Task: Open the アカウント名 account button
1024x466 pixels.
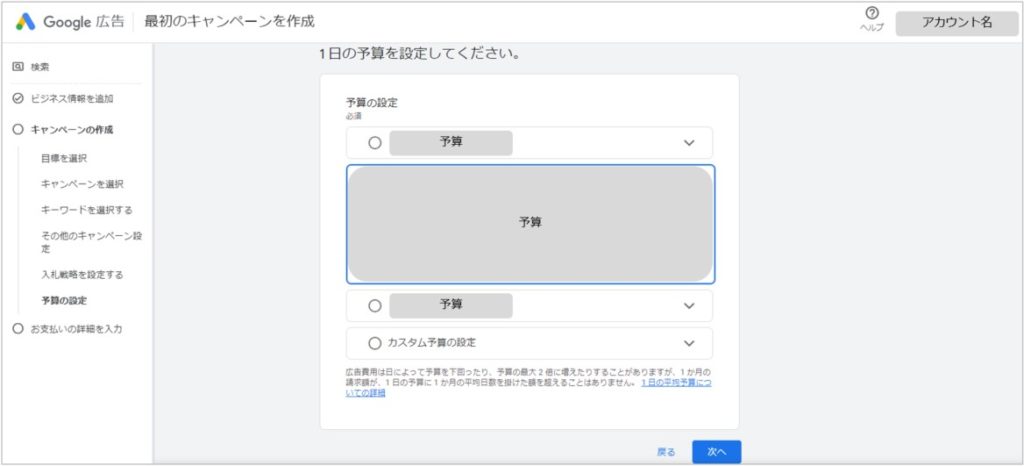Action: tap(957, 23)
